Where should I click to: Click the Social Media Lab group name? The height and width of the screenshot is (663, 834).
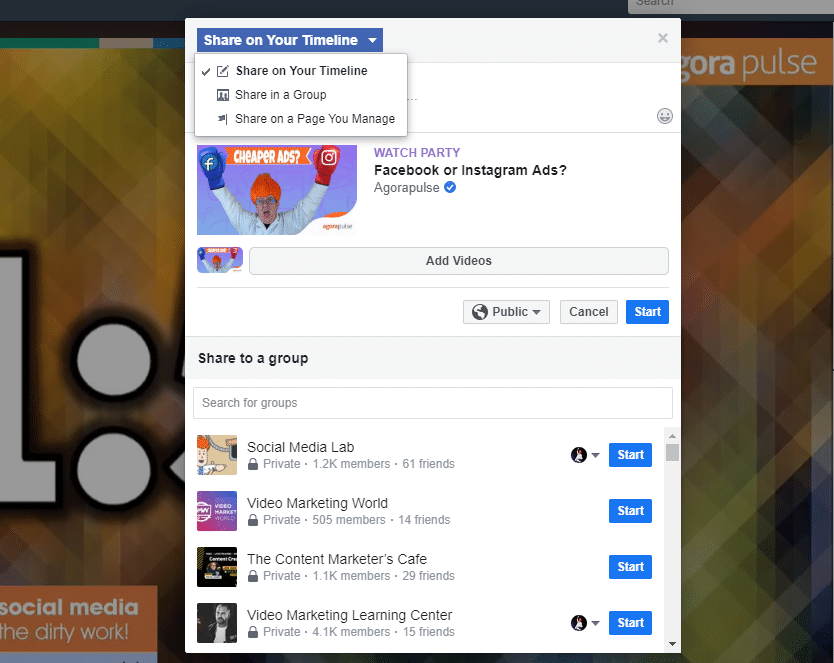[301, 447]
